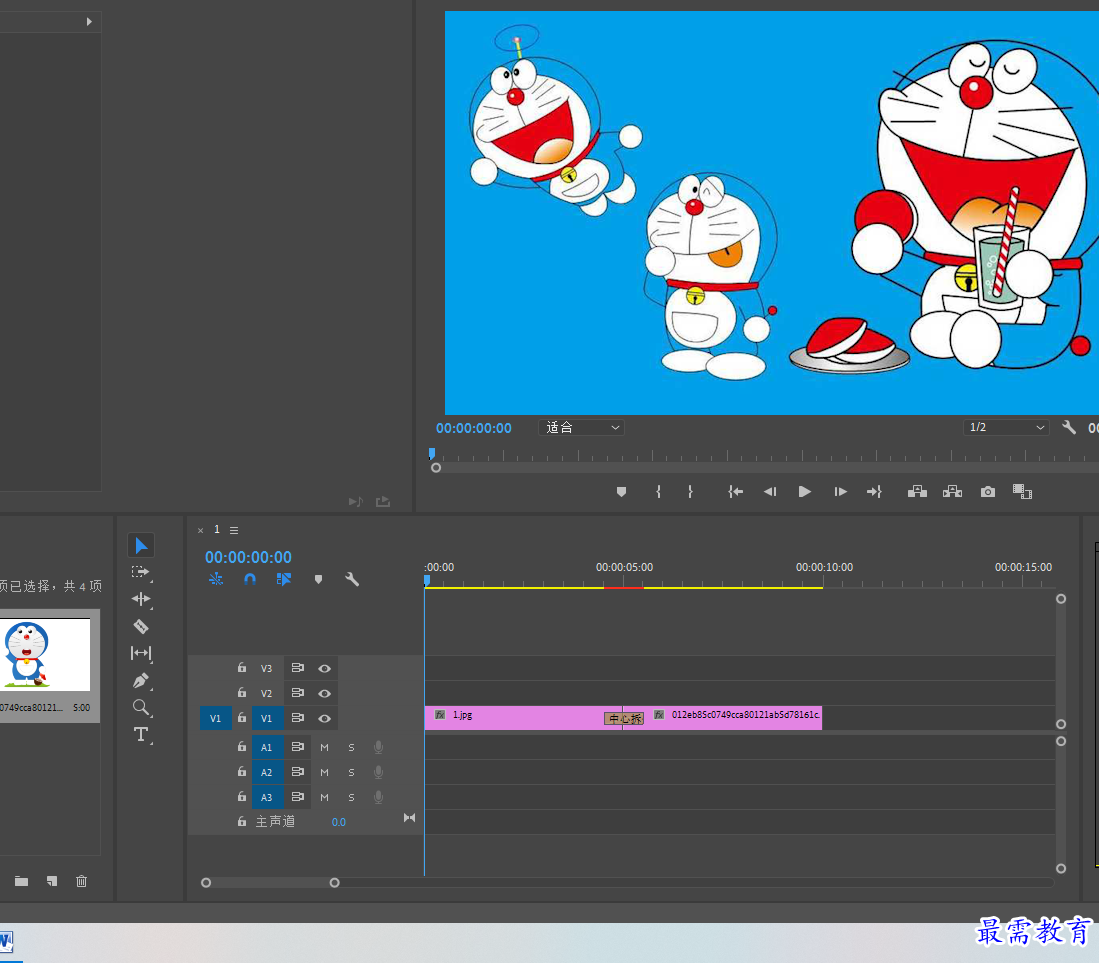Step back one frame
This screenshot has width=1099, height=963.
[770, 492]
